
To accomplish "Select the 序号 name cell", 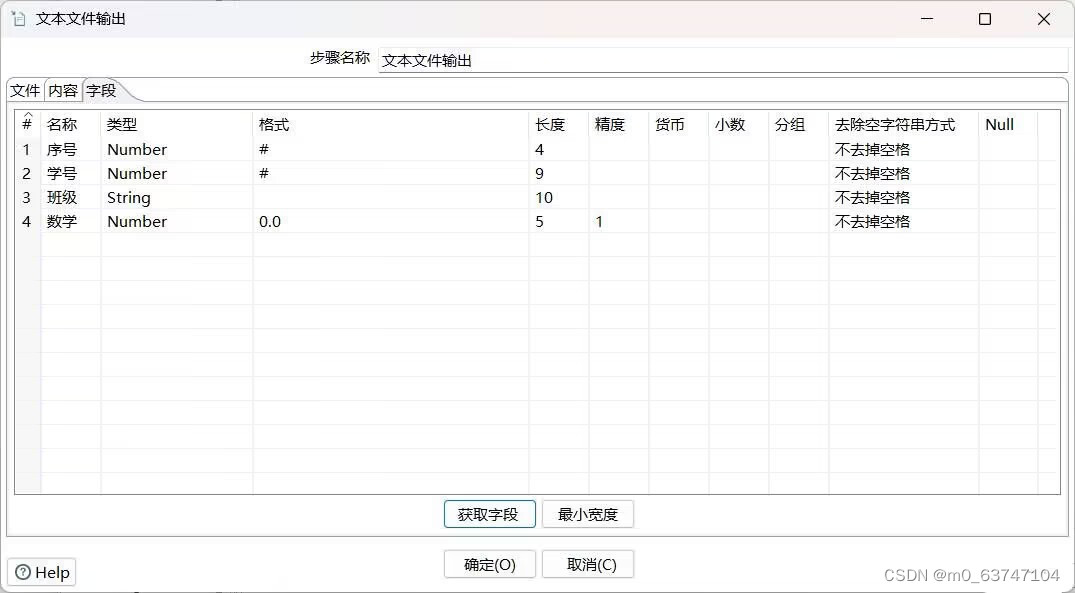I will [x=71, y=149].
